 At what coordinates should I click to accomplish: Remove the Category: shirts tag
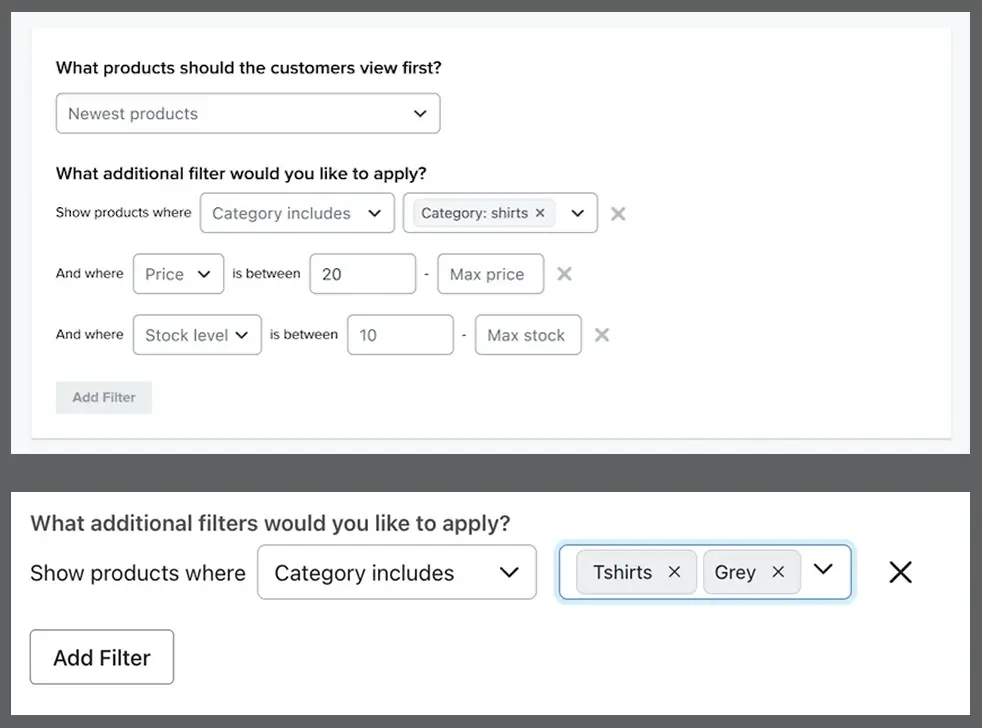point(540,213)
